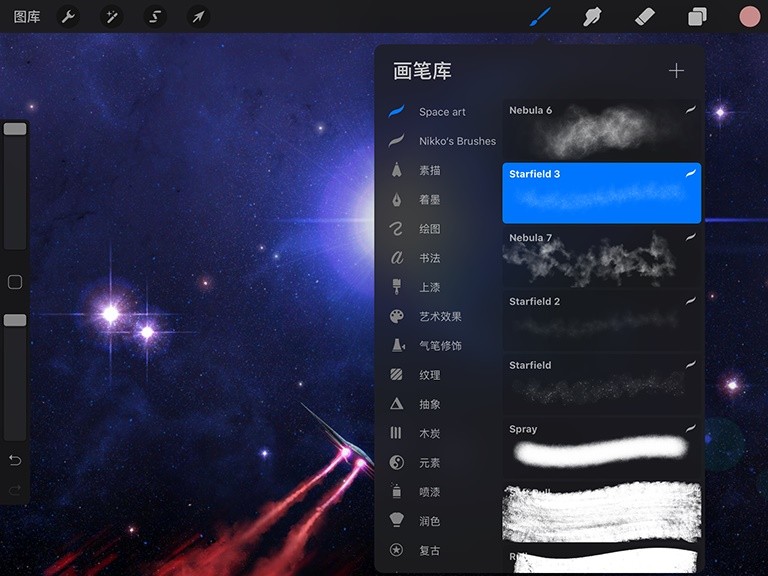Tap the square modify button in sidebar
768x576 pixels.
point(15,282)
